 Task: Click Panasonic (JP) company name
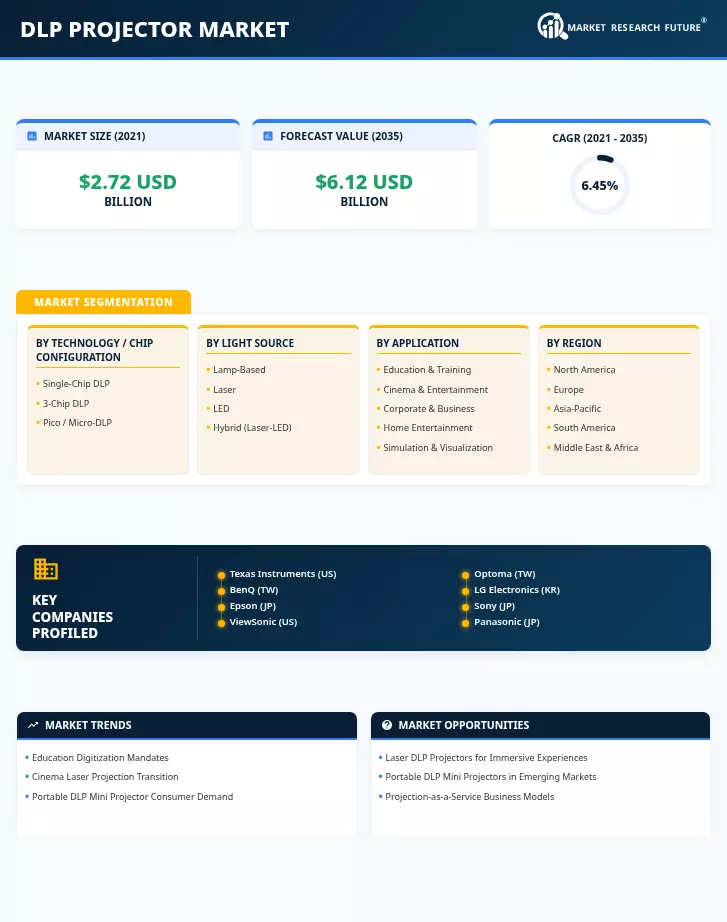point(506,622)
